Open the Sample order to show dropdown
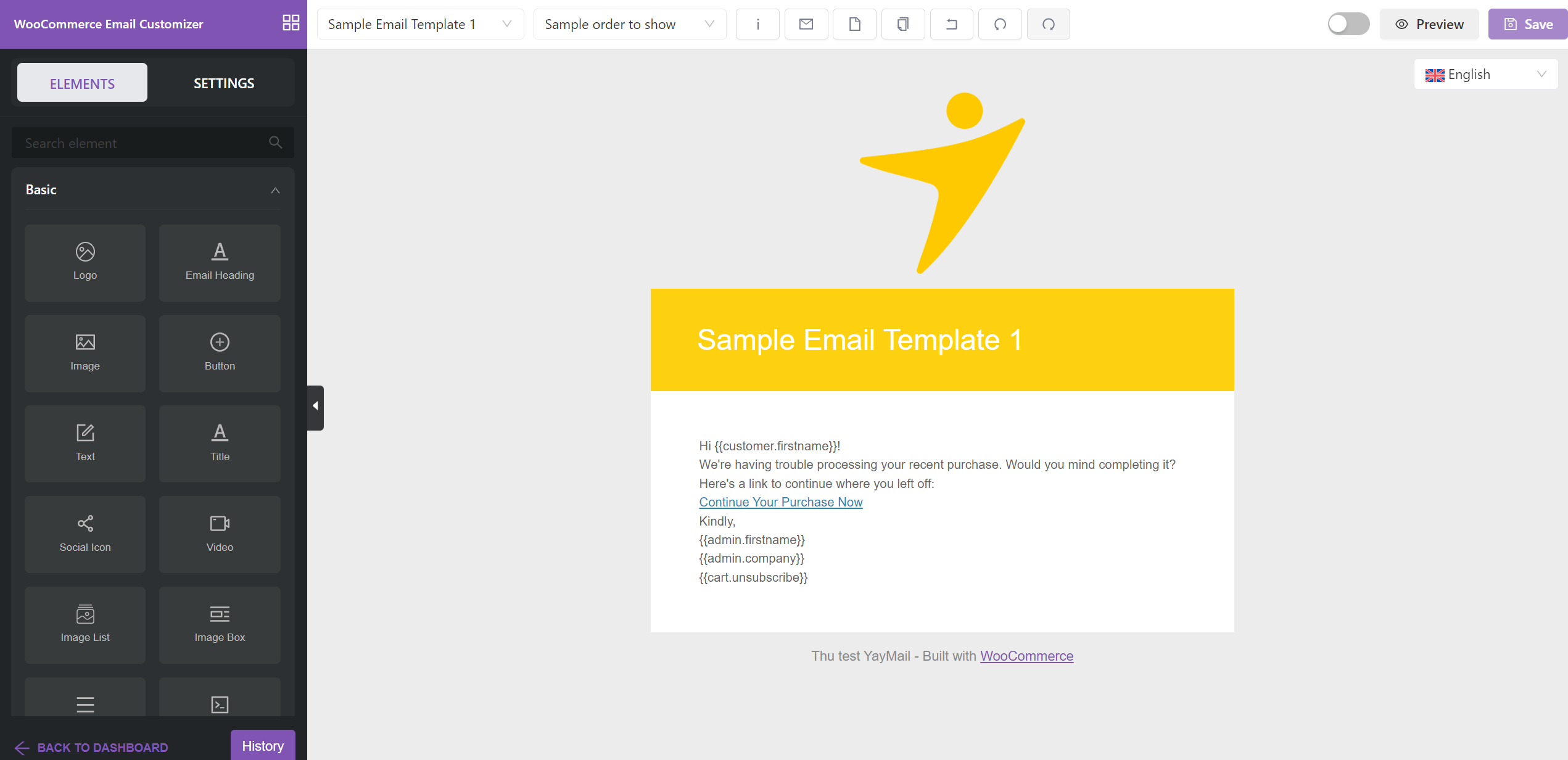1568x760 pixels. 629,24
